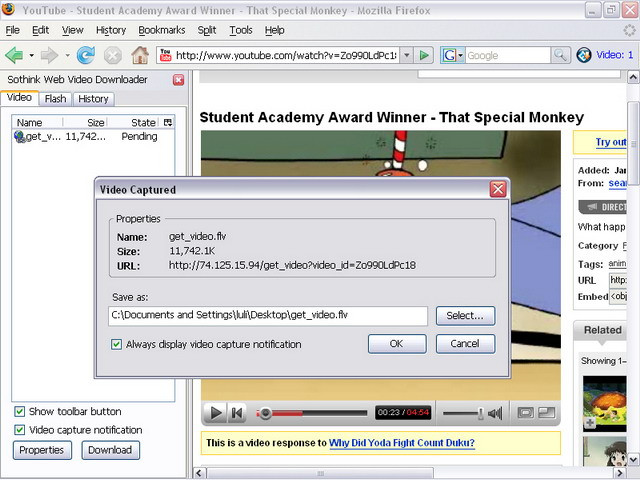640x480 pixels.
Task: Click the get_v... file icon in list
Action: click(20, 136)
